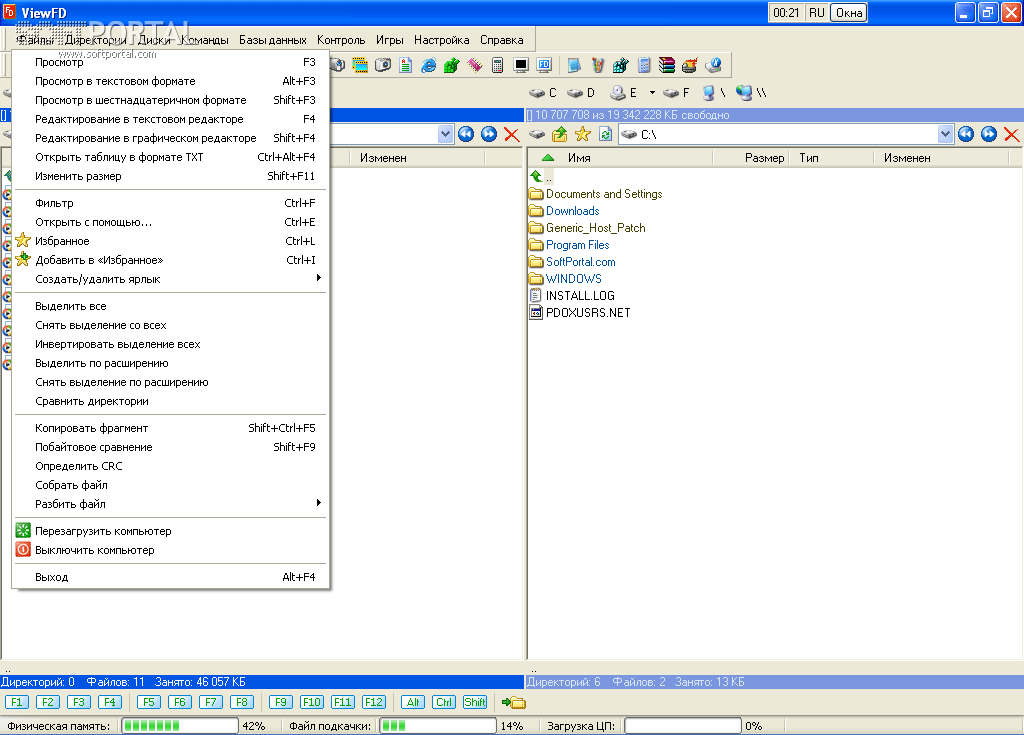Image resolution: width=1024 pixels, height=735 pixels.
Task: Toggle the Shift modifier button
Action: (x=475, y=702)
